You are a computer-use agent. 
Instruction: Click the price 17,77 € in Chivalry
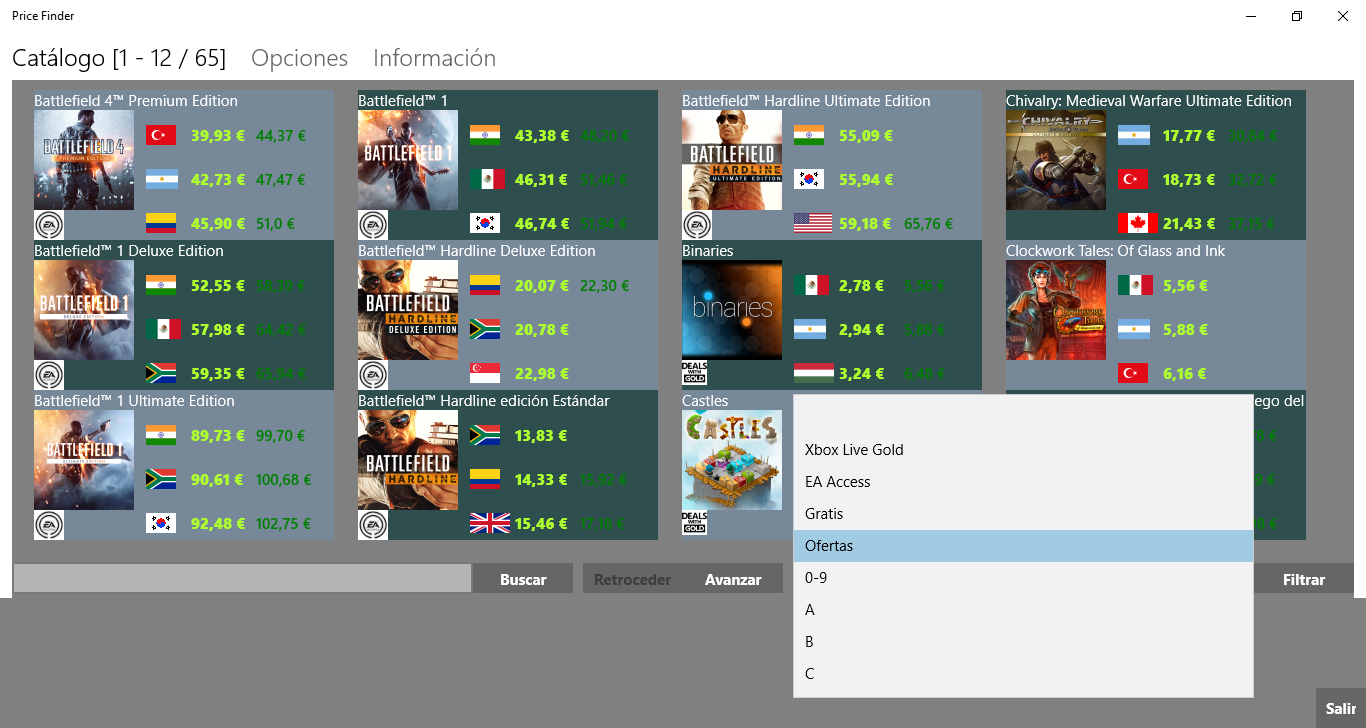1190,135
